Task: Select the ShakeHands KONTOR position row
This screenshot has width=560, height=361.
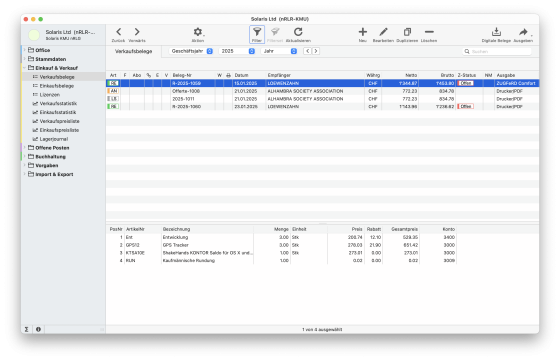Action: [x=282, y=253]
